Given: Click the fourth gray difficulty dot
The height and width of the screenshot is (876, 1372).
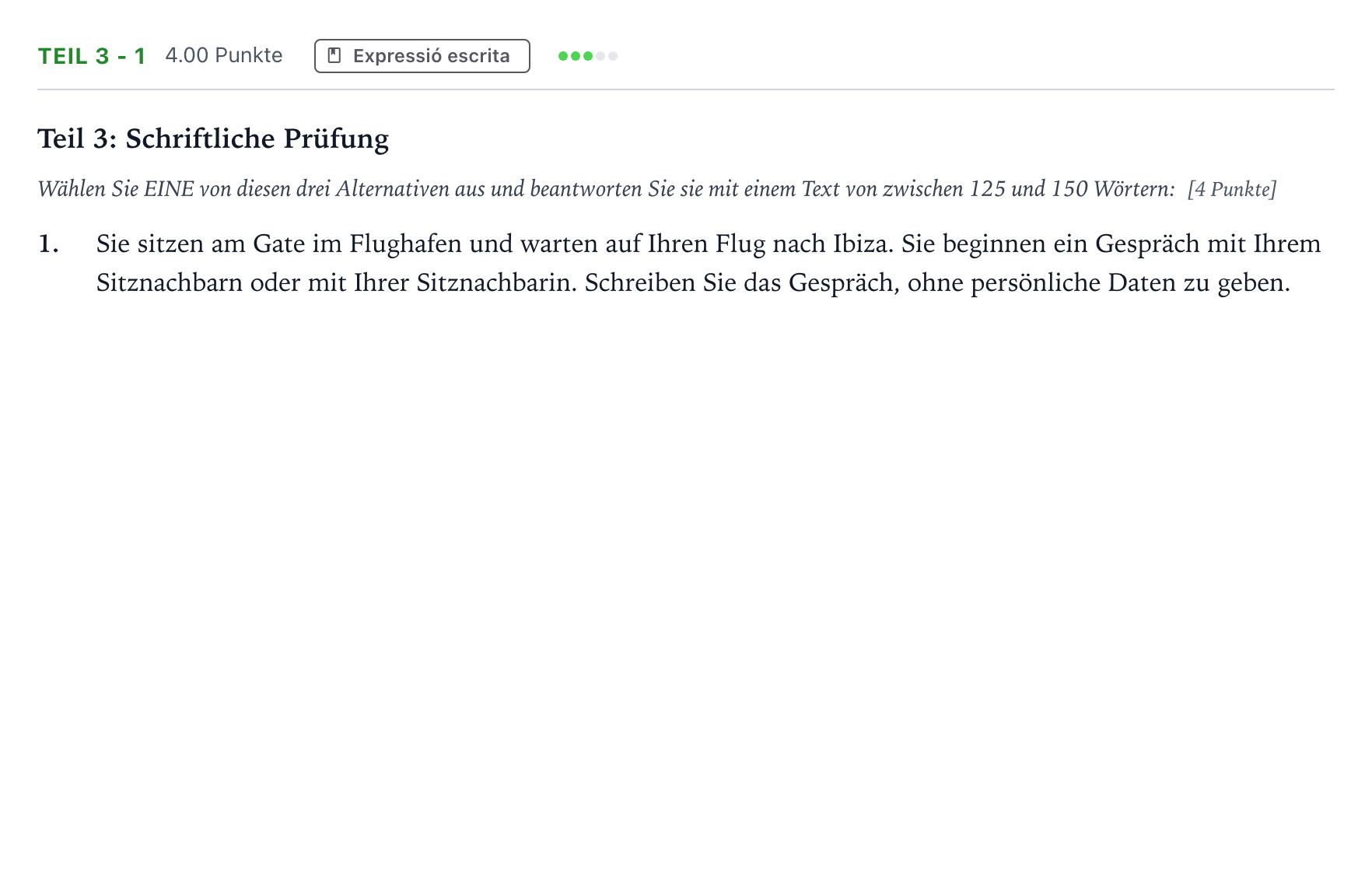Looking at the screenshot, I should click(x=600, y=56).
